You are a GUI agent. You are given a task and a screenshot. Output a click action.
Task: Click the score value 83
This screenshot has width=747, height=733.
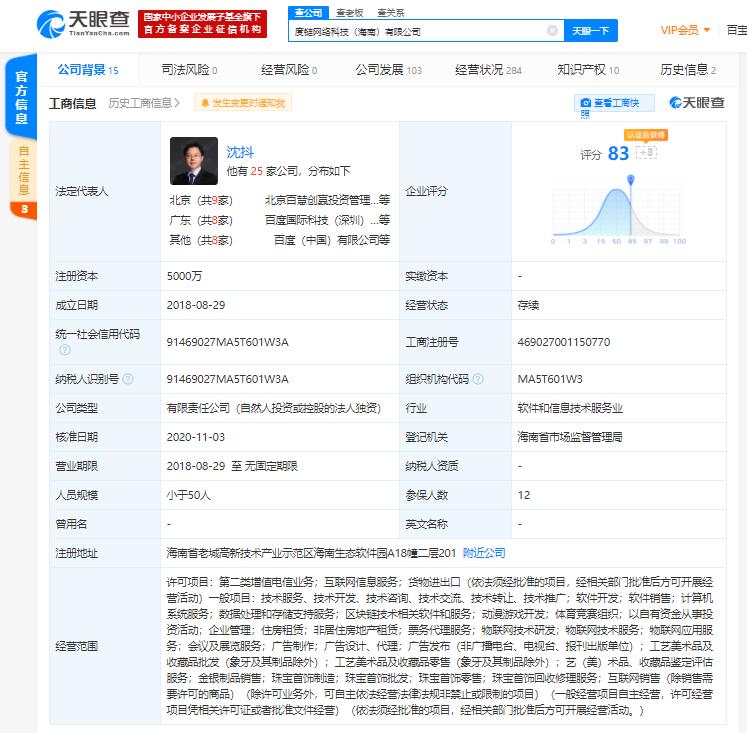pyautogui.click(x=618, y=153)
